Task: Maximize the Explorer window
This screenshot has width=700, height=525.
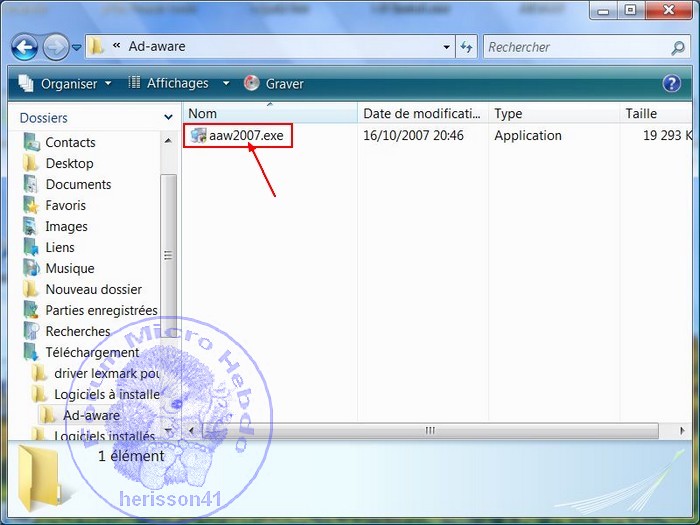Action: point(630,10)
